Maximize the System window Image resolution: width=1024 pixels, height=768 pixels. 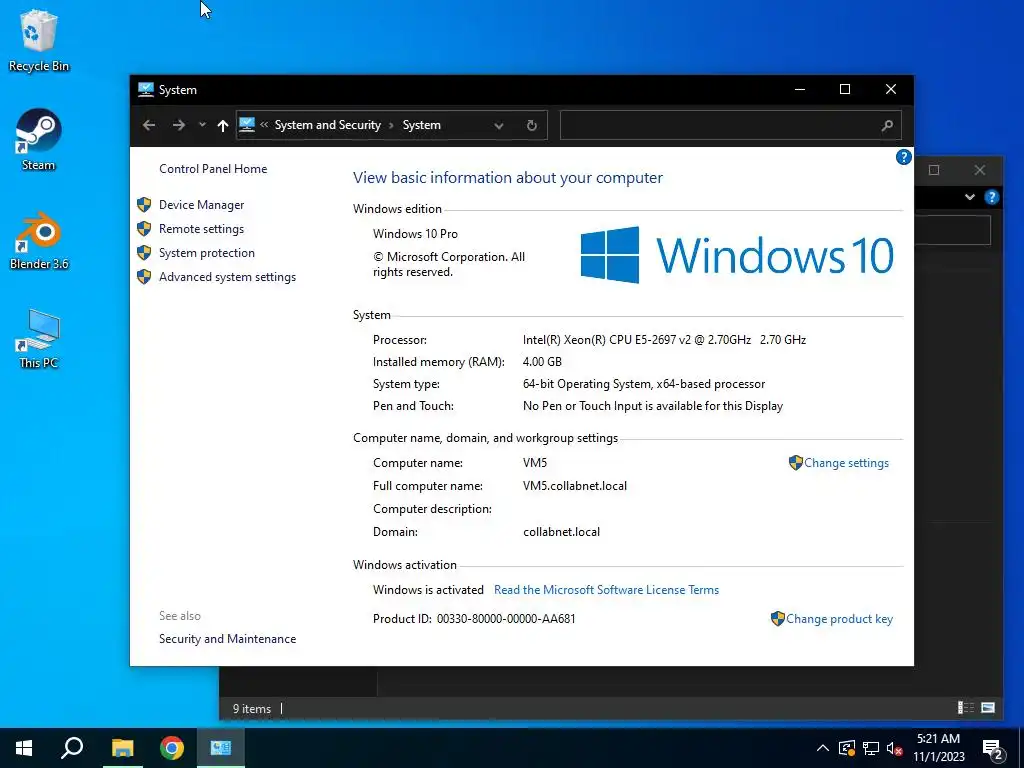pos(844,89)
